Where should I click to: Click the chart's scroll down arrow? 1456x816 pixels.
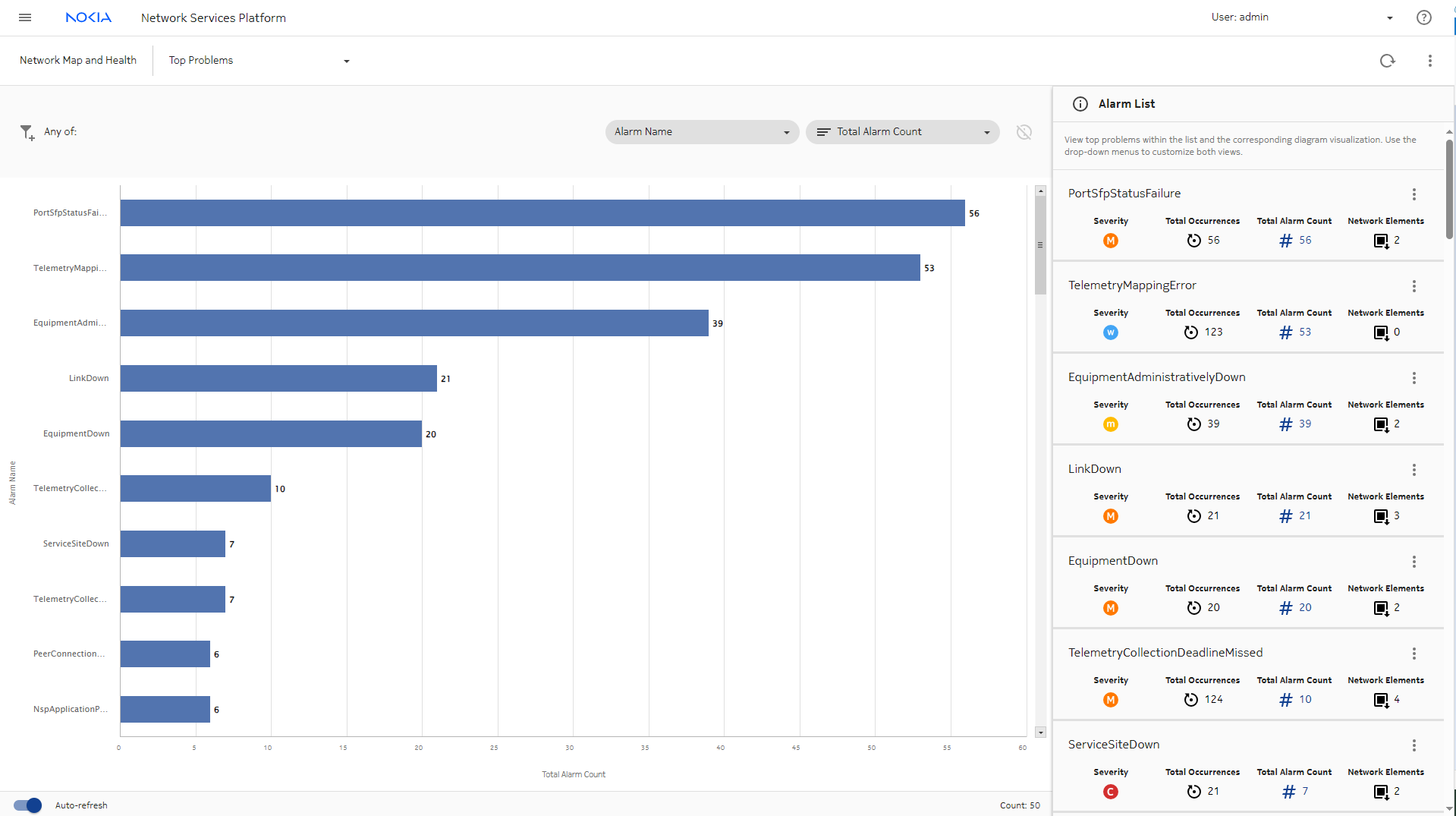pyautogui.click(x=1040, y=733)
